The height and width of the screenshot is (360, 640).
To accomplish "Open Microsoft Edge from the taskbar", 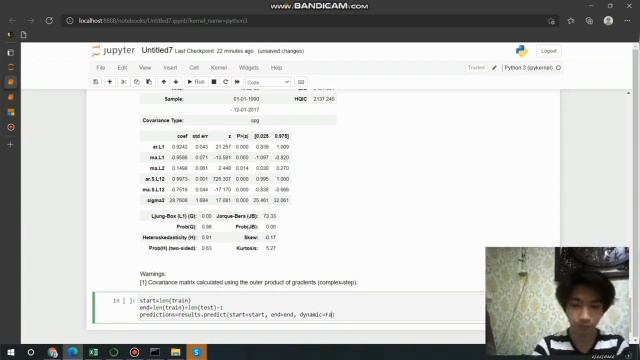I will [x=73, y=352].
